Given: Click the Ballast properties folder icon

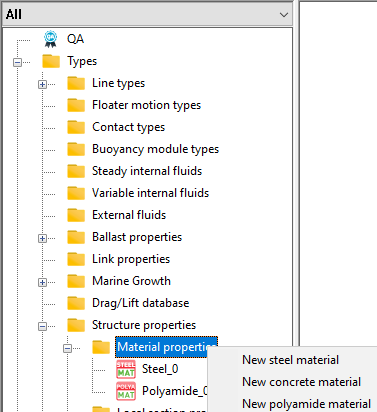Looking at the screenshot, I should coord(76,237).
